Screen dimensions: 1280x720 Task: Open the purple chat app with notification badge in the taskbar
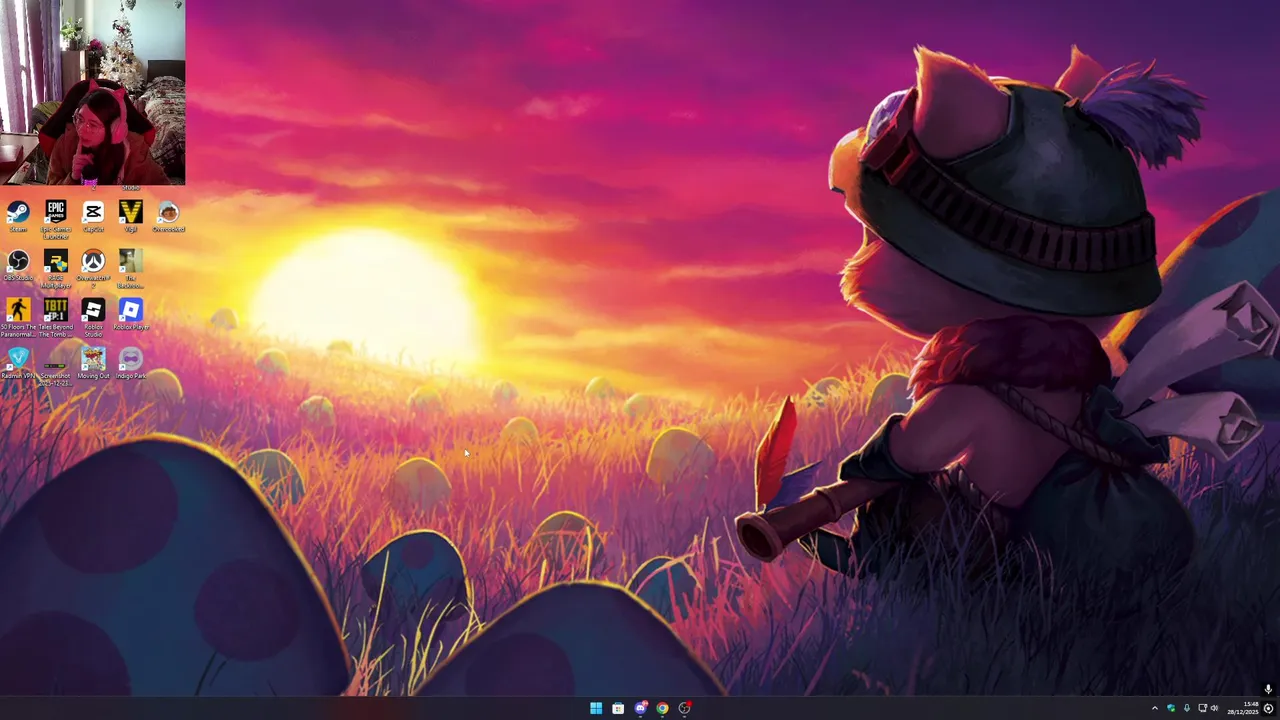click(640, 708)
